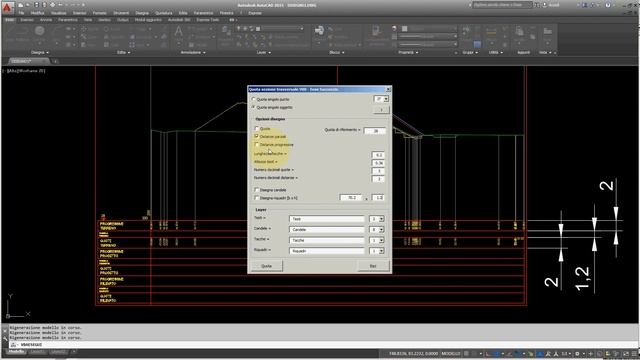Enable the Disegna candele checkbox
Image resolution: width=640 pixels, height=360 pixels.
(257, 190)
